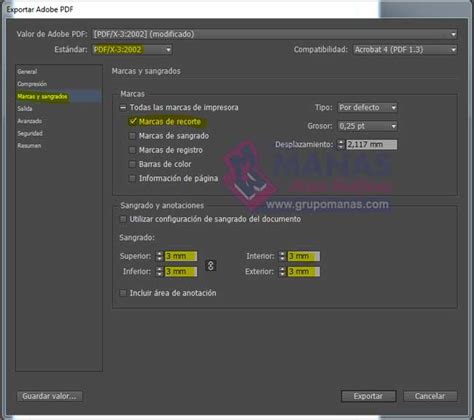Check Utilizar configuración de sangrado del documento

click(123, 219)
